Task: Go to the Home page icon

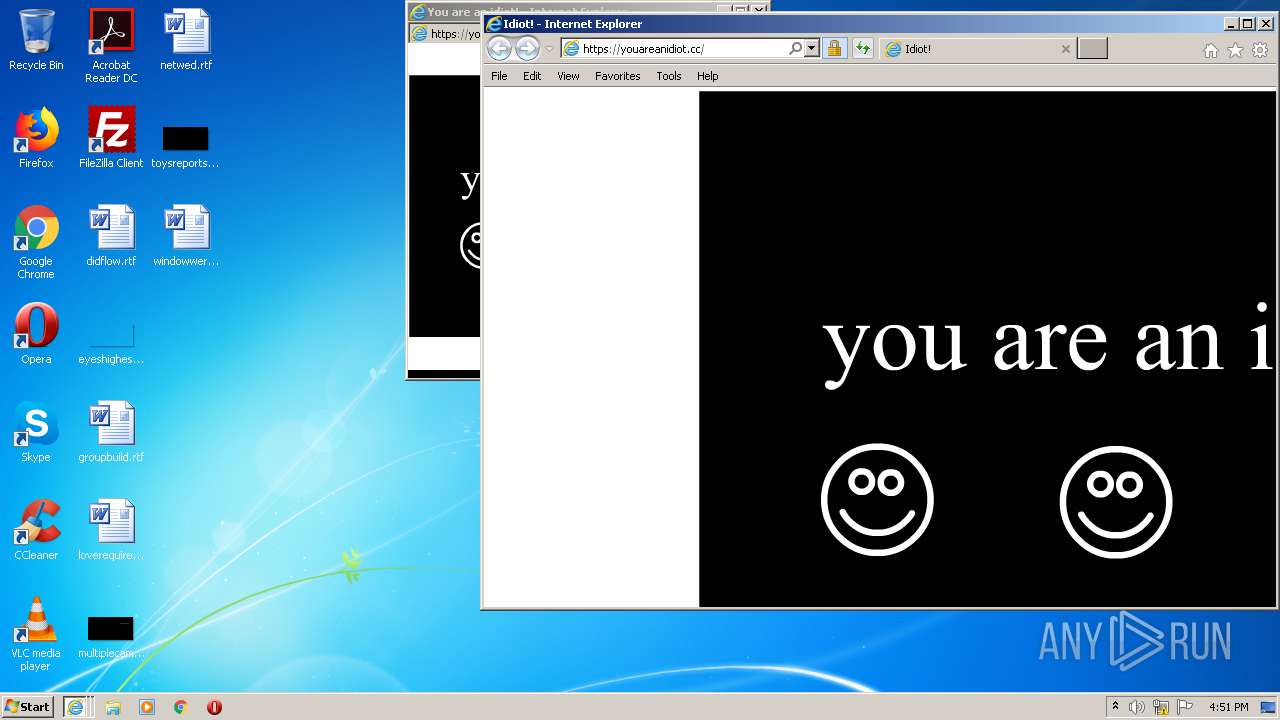Action: click(1211, 50)
